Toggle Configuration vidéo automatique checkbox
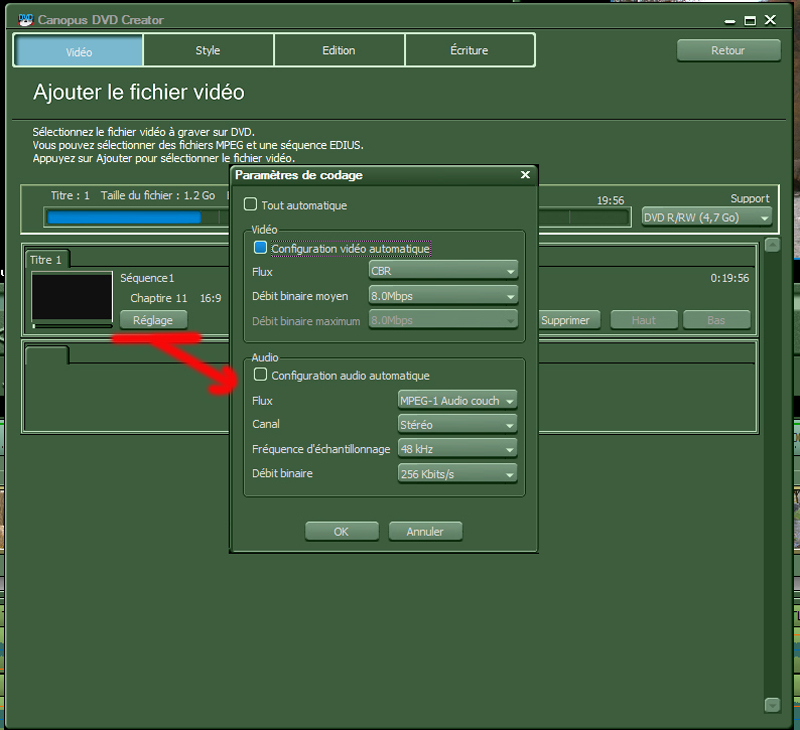This screenshot has height=730, width=800. 261,248
